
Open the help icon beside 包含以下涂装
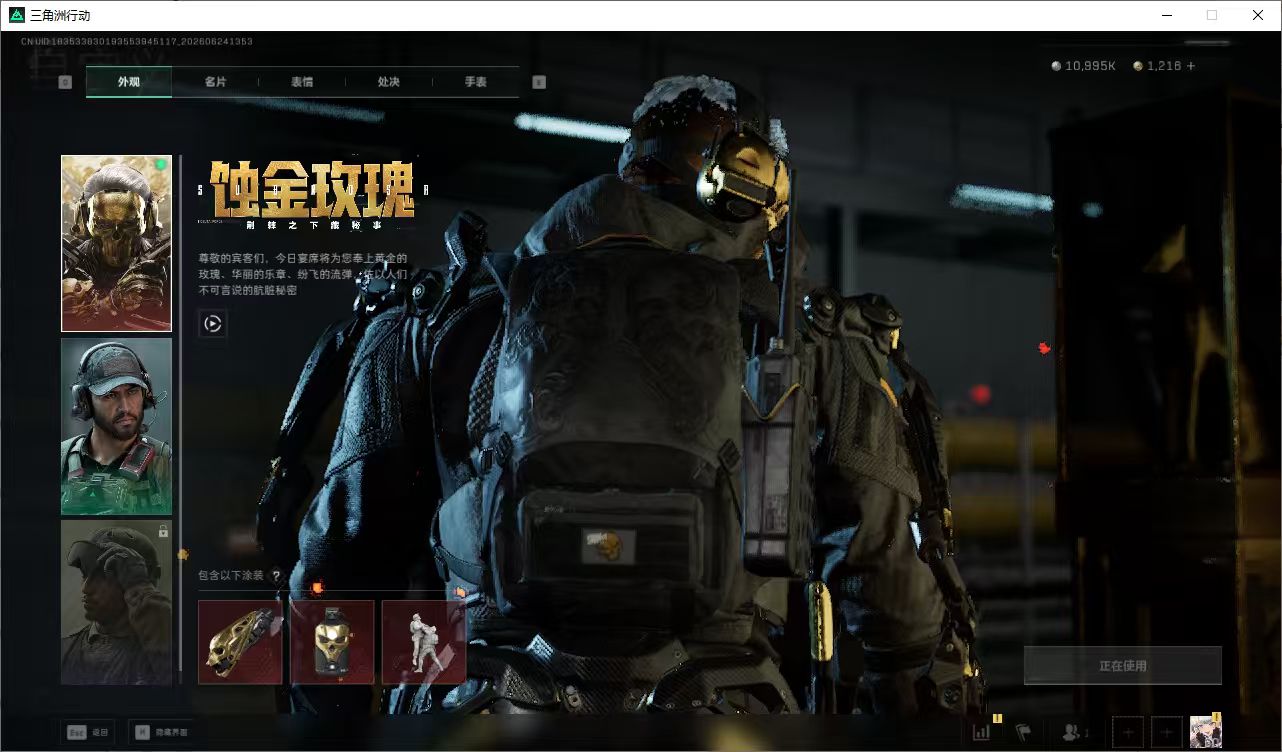[x=276, y=576]
